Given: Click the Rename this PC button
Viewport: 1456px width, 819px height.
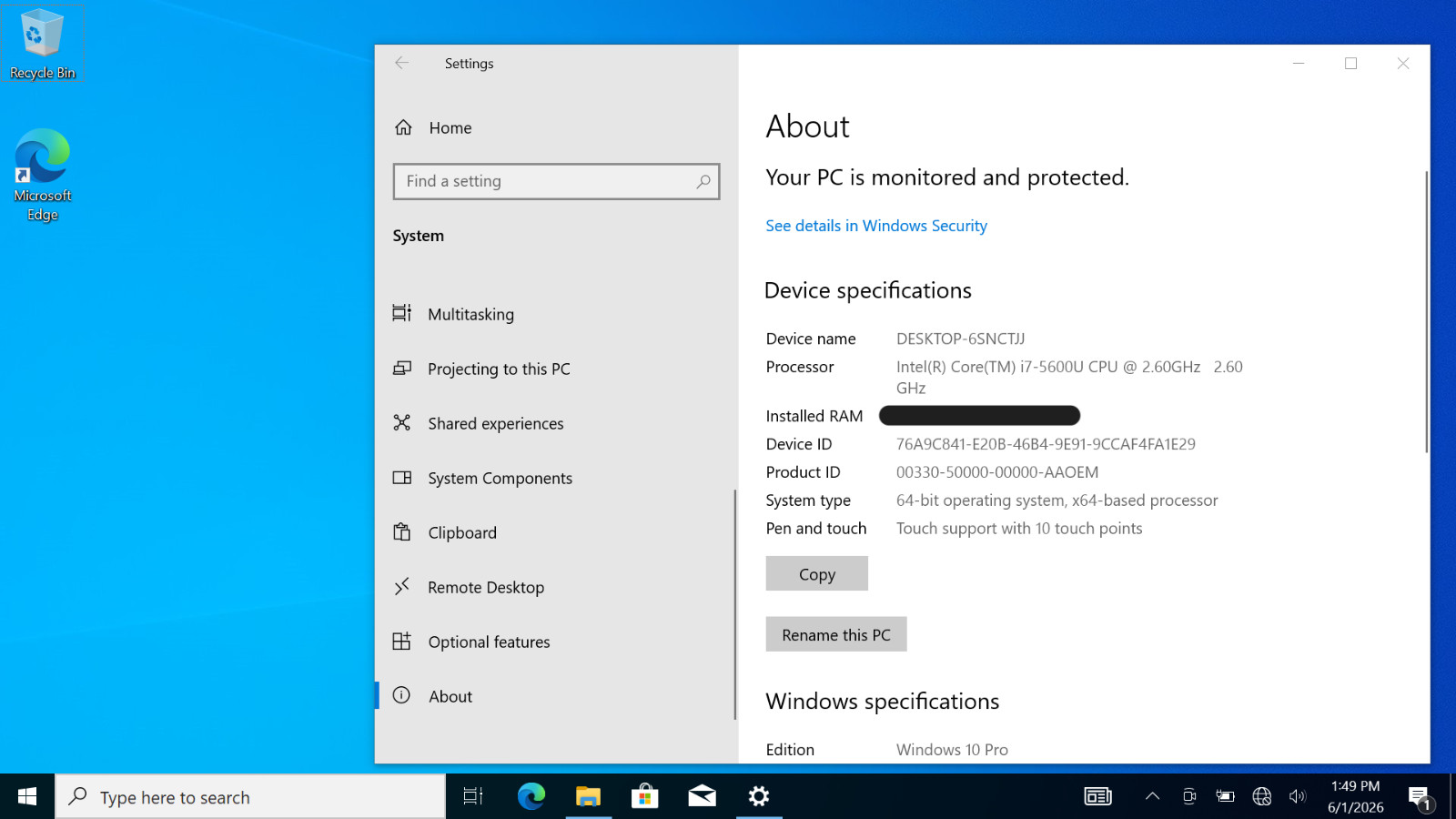Looking at the screenshot, I should [x=835, y=634].
